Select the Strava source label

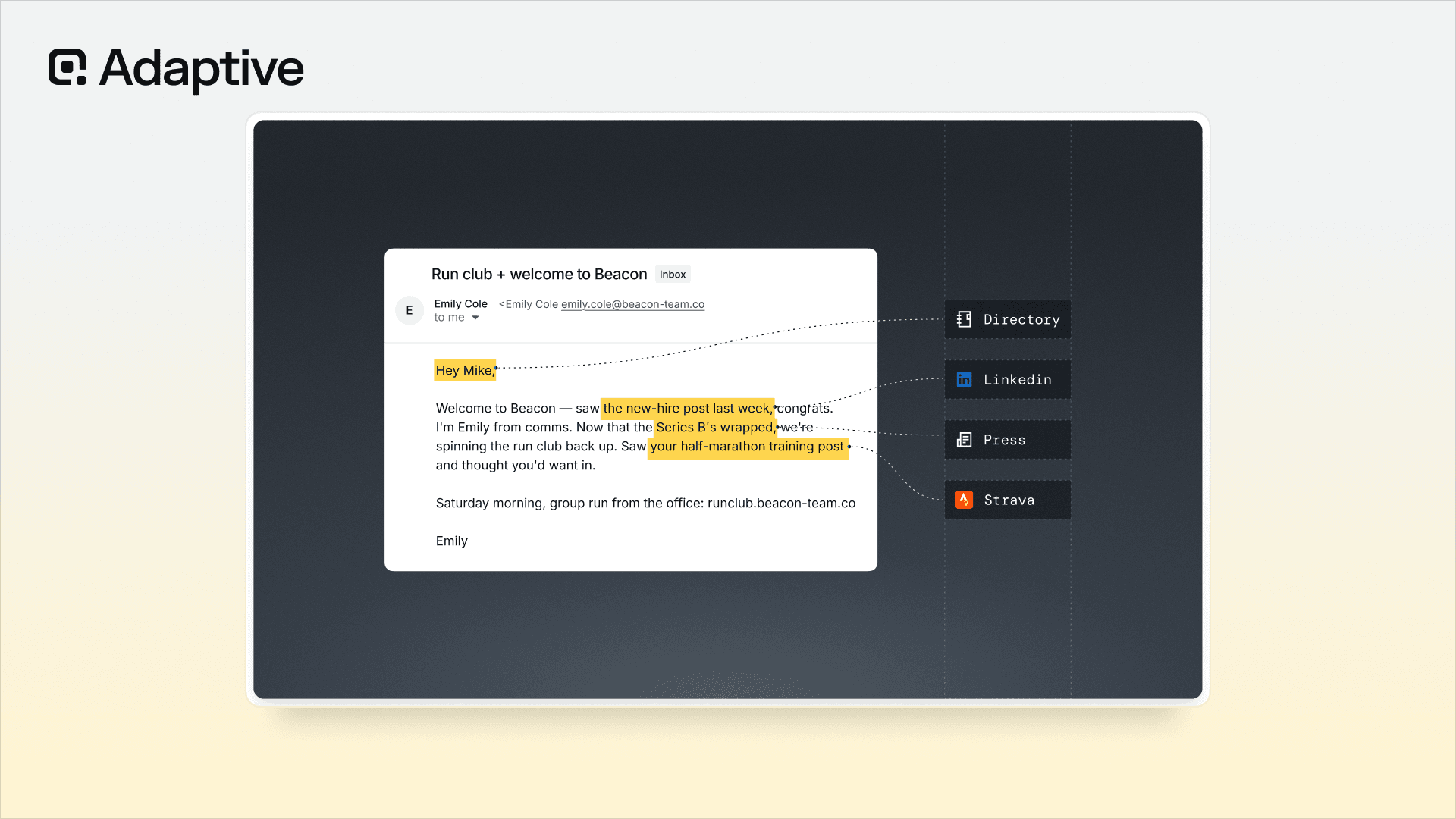click(1008, 500)
